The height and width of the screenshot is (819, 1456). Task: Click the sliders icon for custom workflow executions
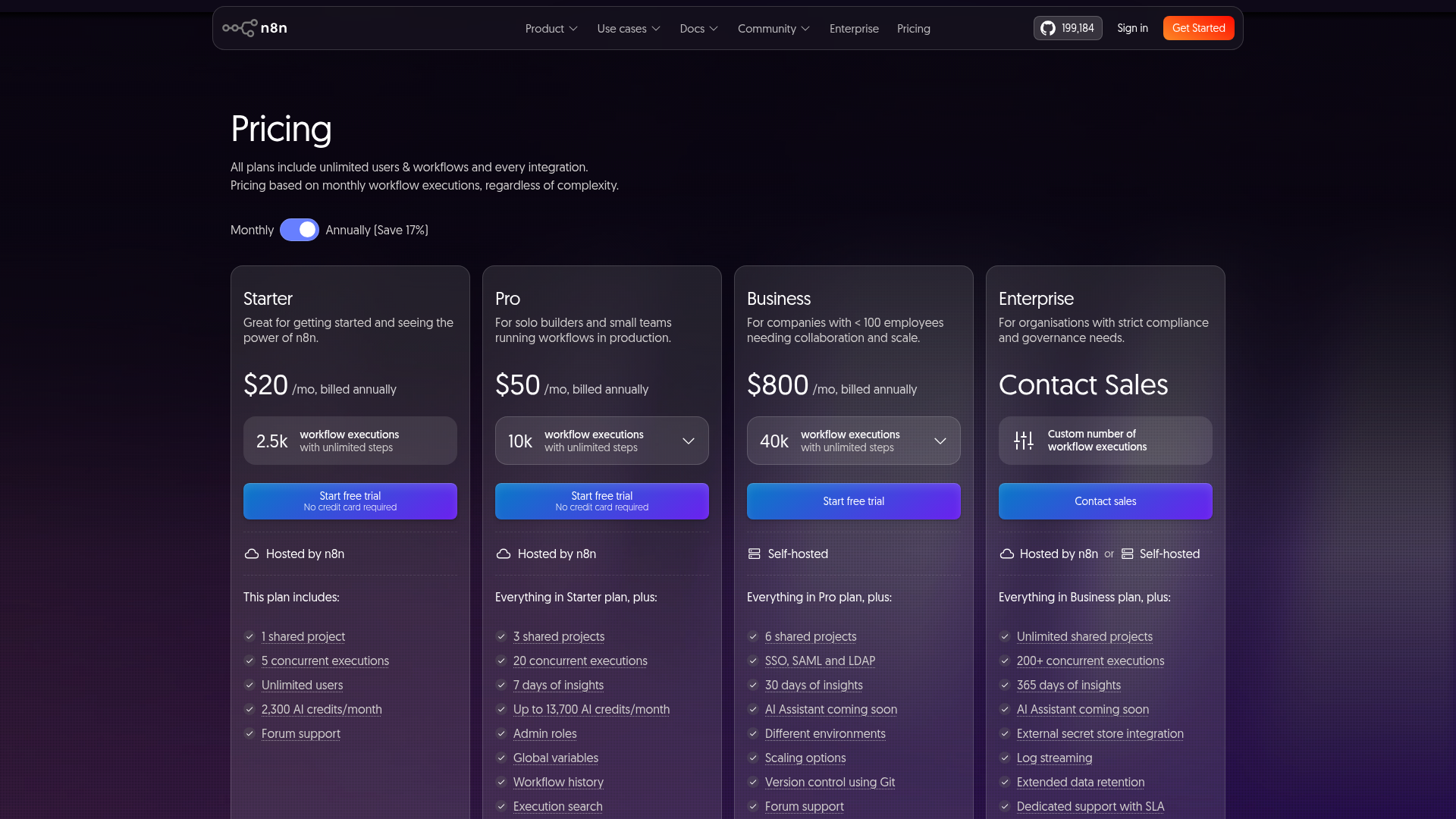(x=1024, y=441)
